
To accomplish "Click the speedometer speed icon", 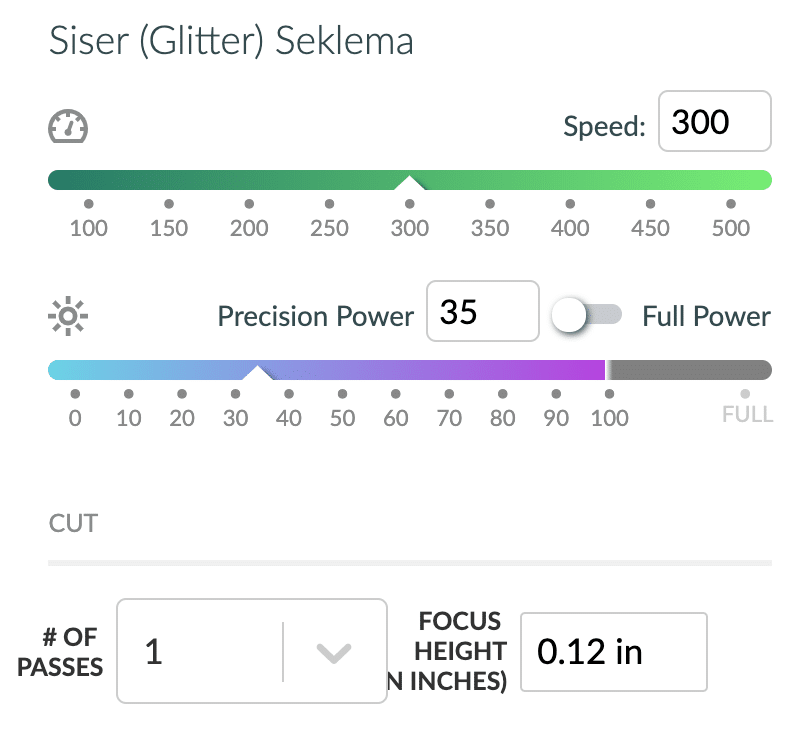I will (68, 126).
